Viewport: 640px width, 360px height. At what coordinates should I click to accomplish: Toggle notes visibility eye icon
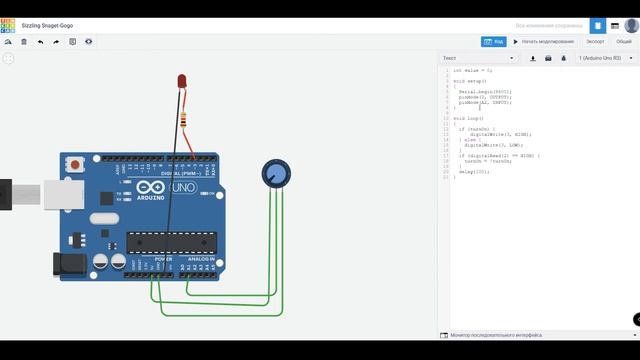(89, 42)
